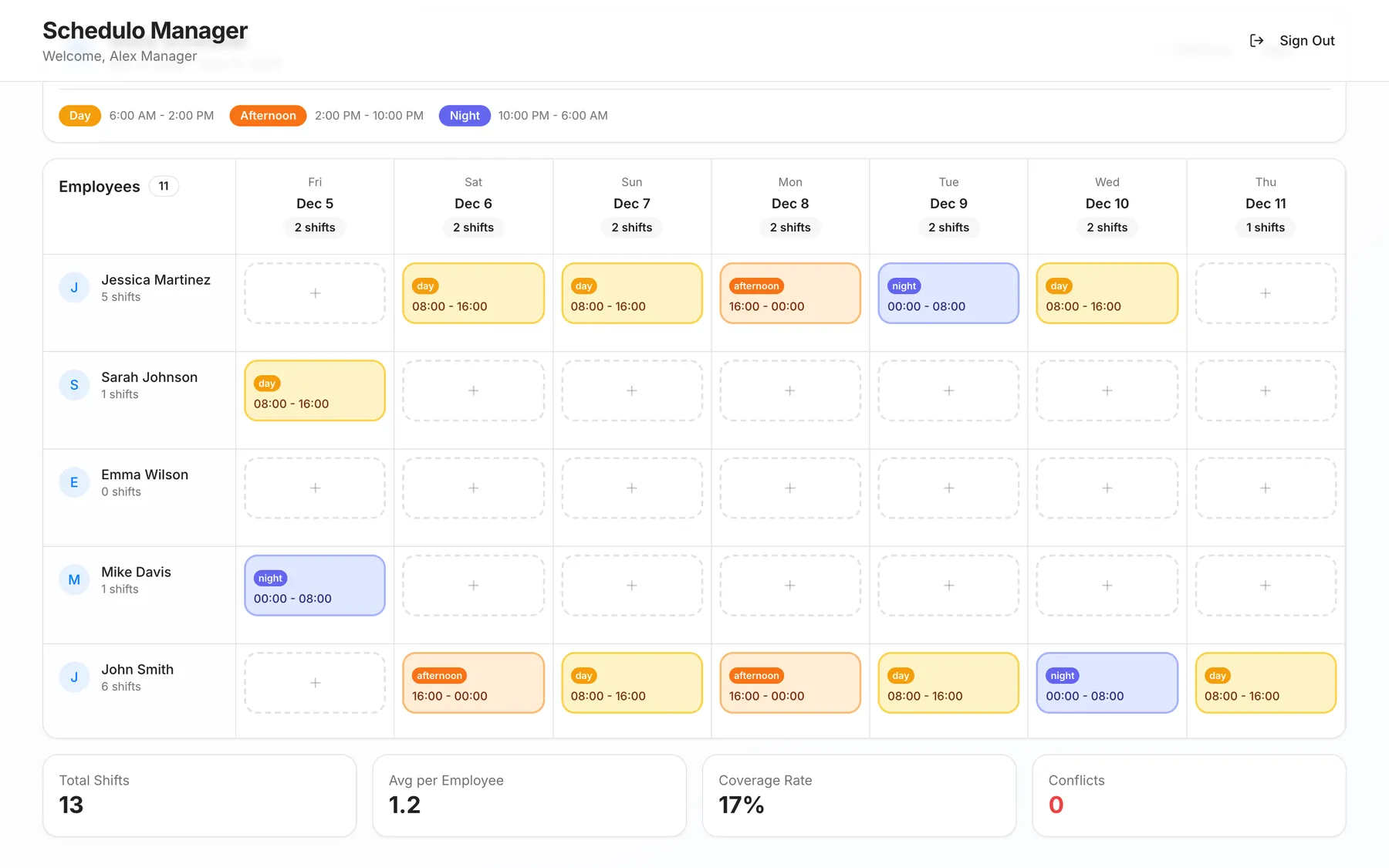Add shift for Jessica Martinez on Thu Dec 11
Image resolution: width=1389 pixels, height=868 pixels.
1266,293
